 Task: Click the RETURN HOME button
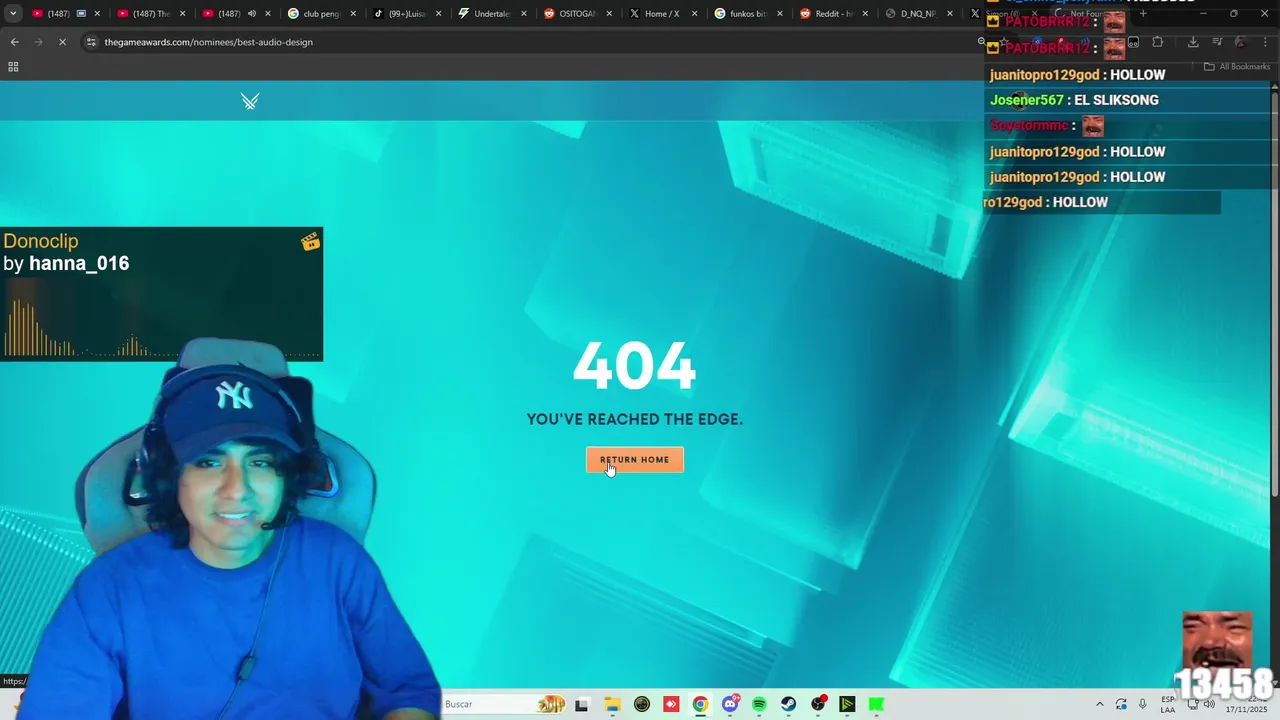point(635,460)
